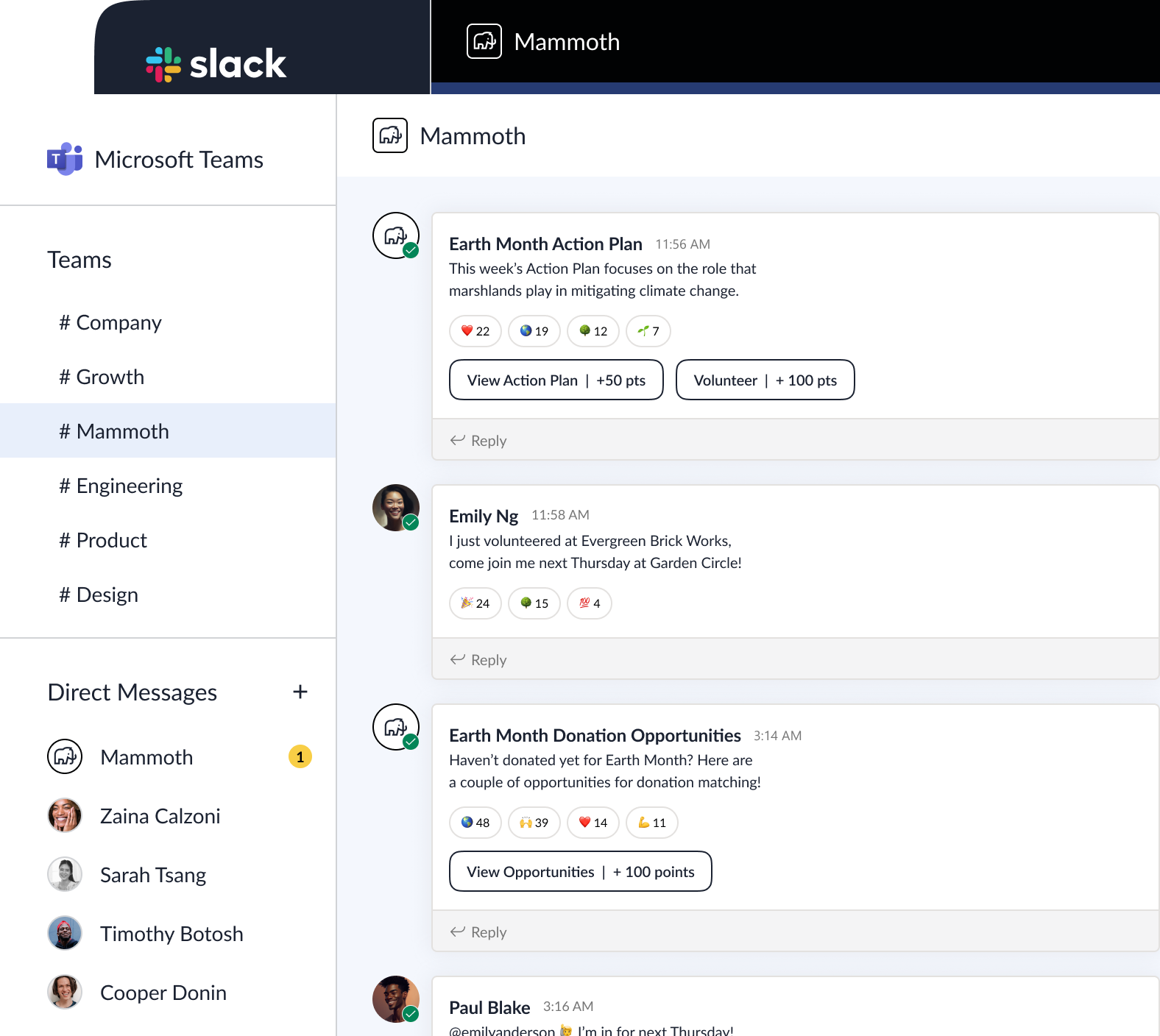Toggle flexed arm reaction with 11
The width and height of the screenshot is (1160, 1036).
click(x=652, y=823)
